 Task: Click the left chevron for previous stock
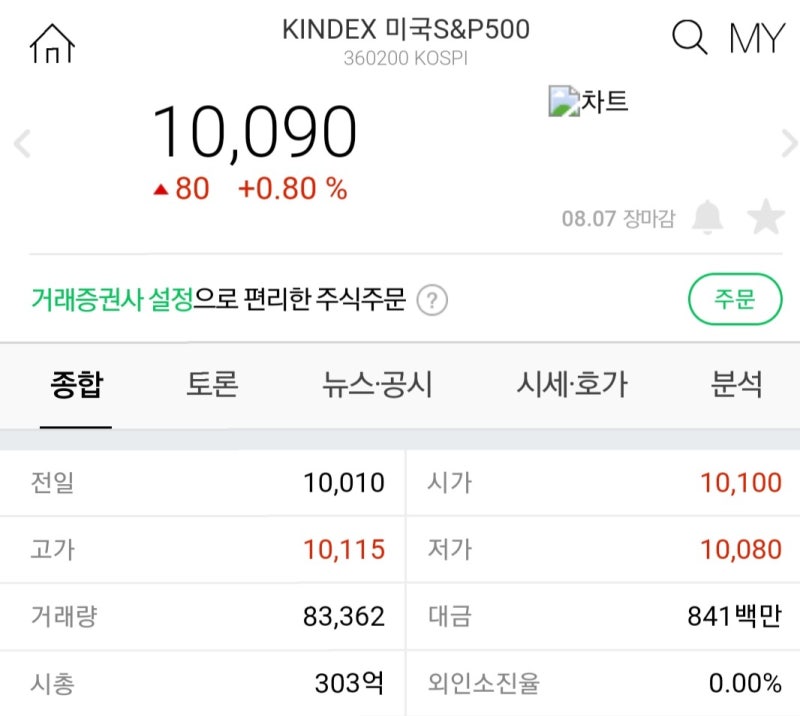21,143
